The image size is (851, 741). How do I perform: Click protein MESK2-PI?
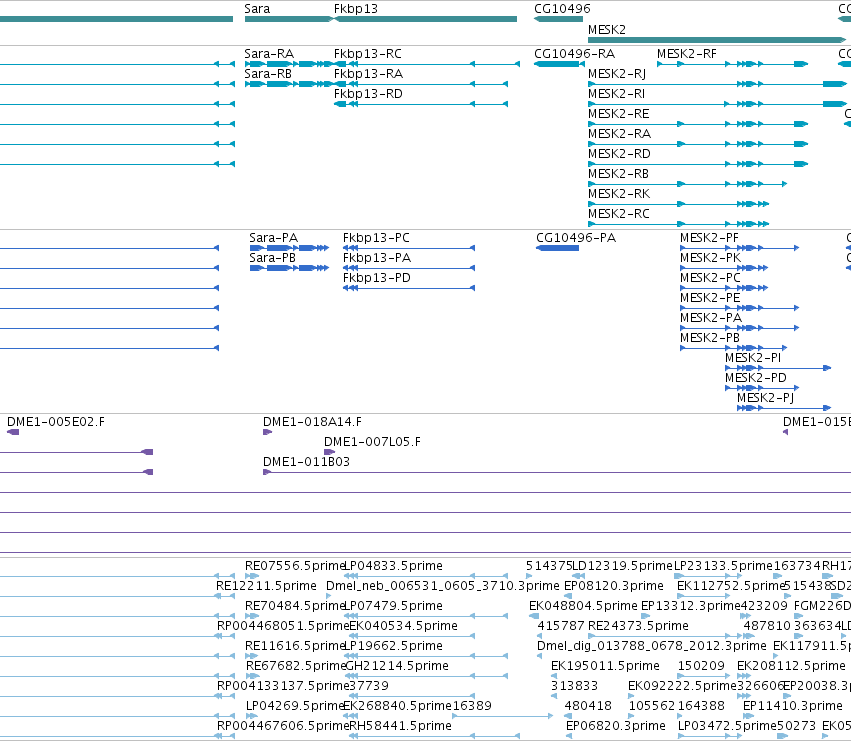(x=753, y=358)
